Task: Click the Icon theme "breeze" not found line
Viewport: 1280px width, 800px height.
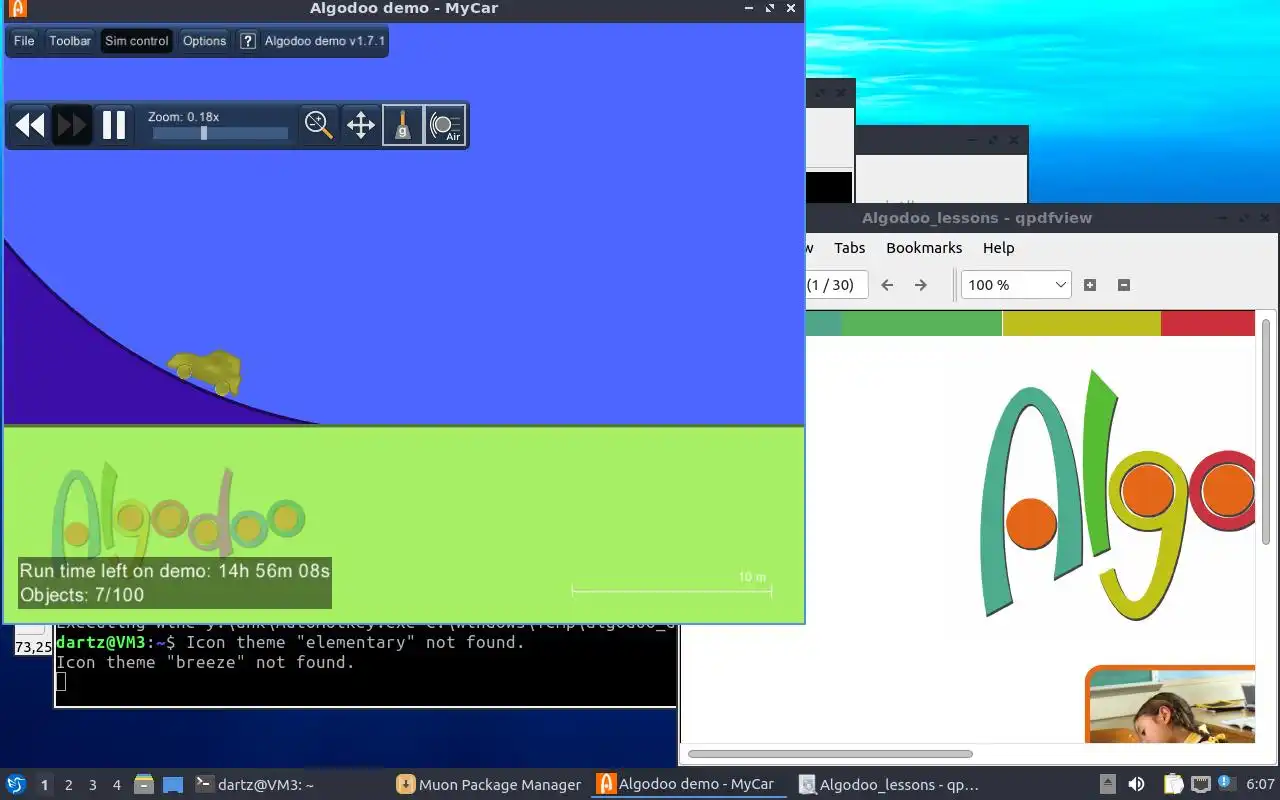Action: coord(205,662)
